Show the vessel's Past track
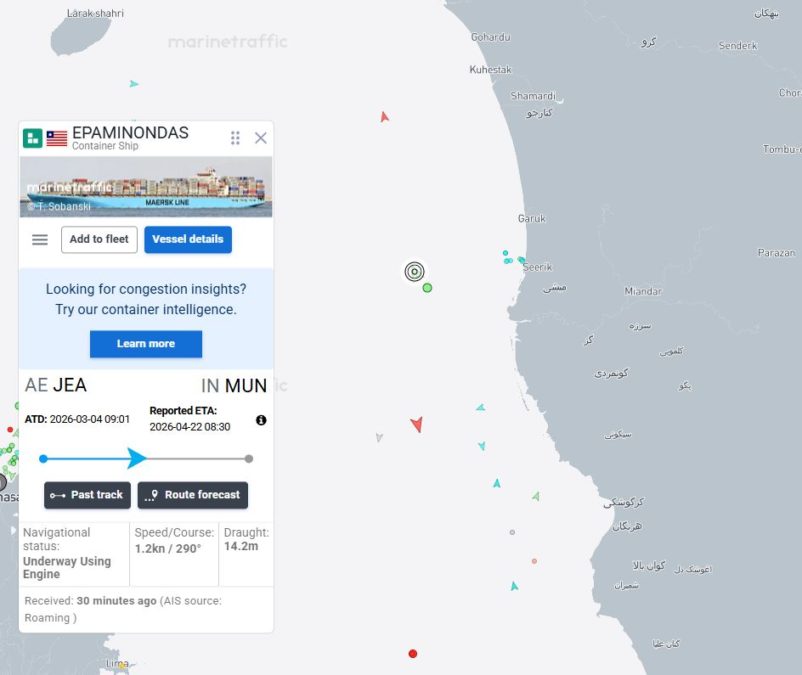 [87, 495]
